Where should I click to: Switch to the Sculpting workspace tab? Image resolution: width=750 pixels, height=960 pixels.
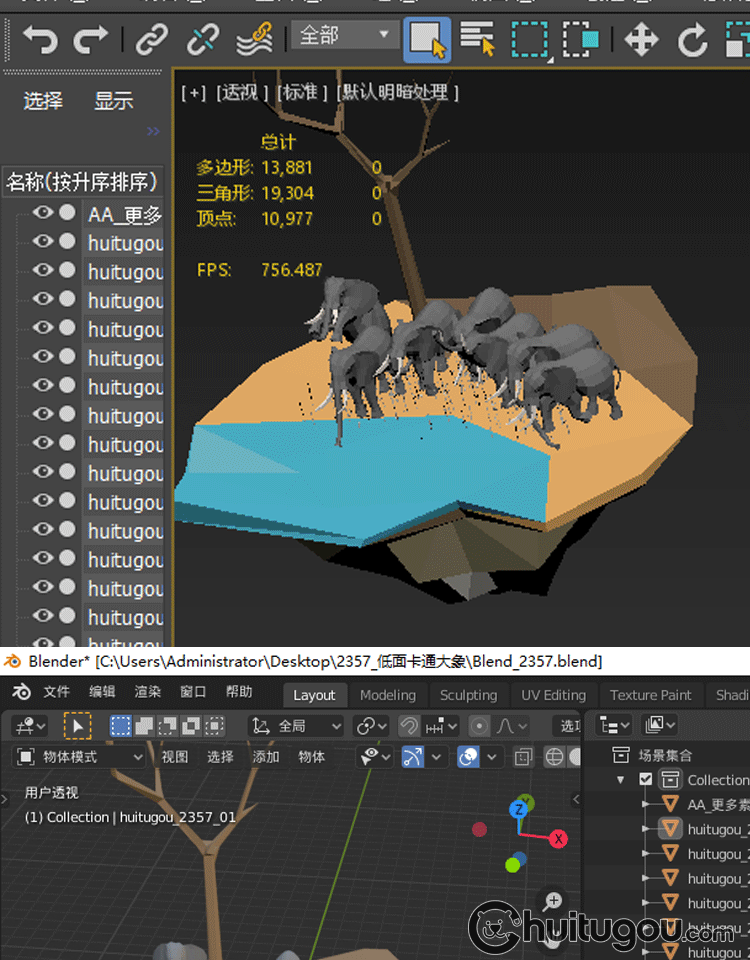(x=468, y=695)
